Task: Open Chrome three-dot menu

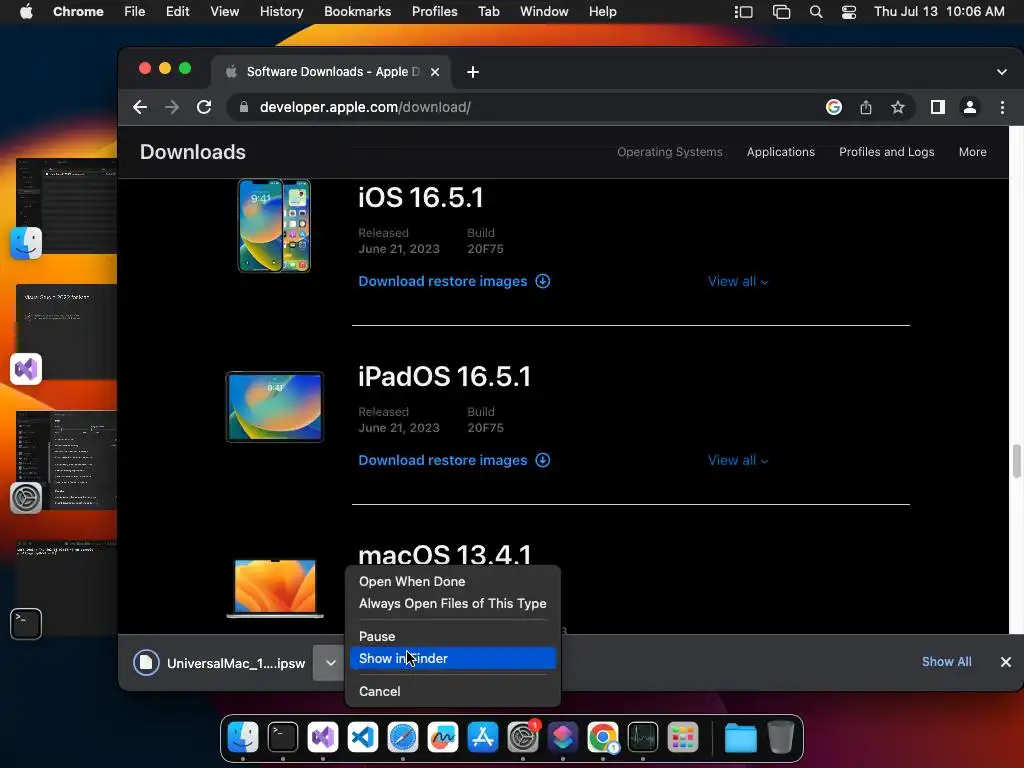Action: point(1002,107)
